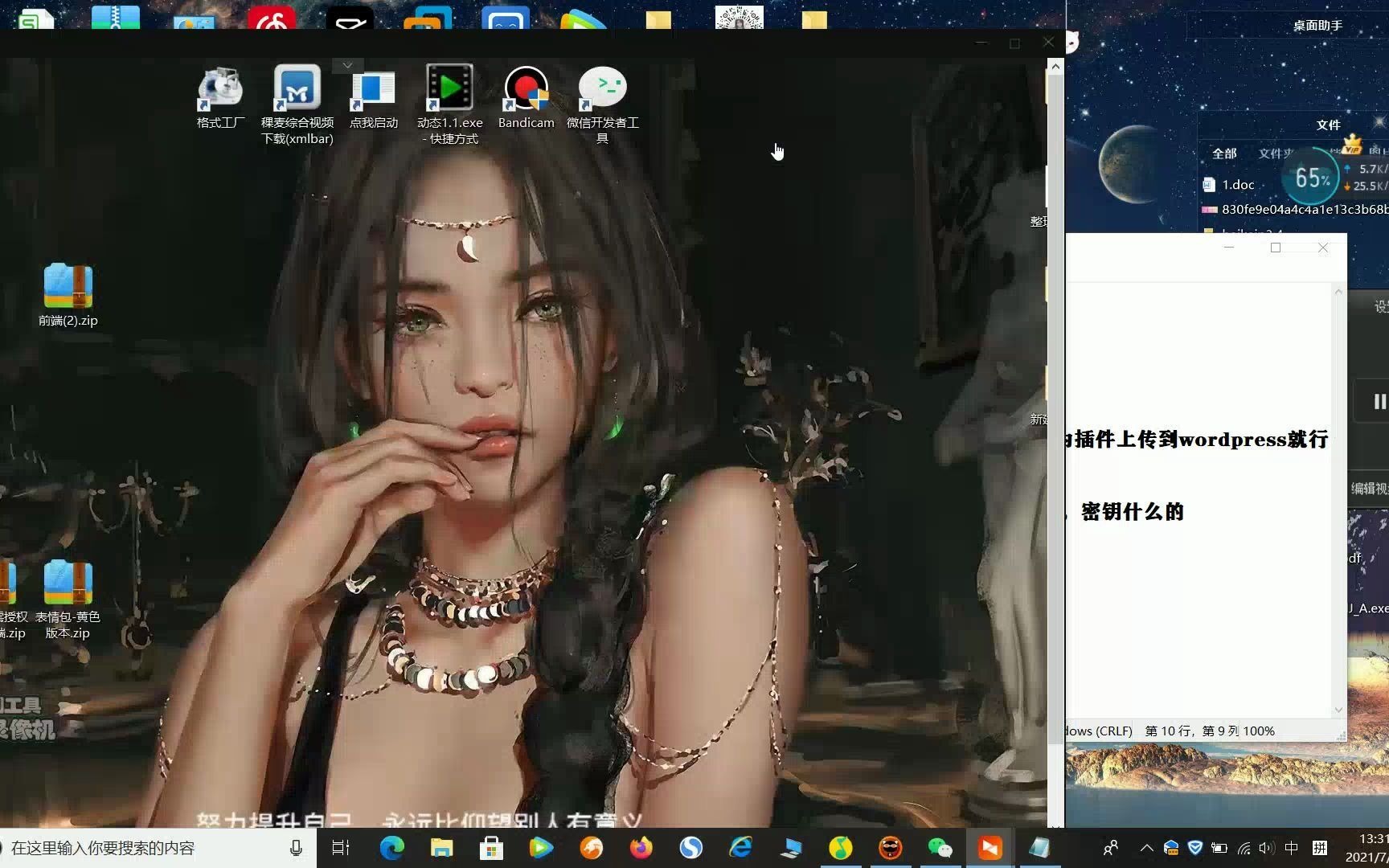Open Sogou browser from the taskbar
Screen dimensions: 1389x868
(690, 848)
